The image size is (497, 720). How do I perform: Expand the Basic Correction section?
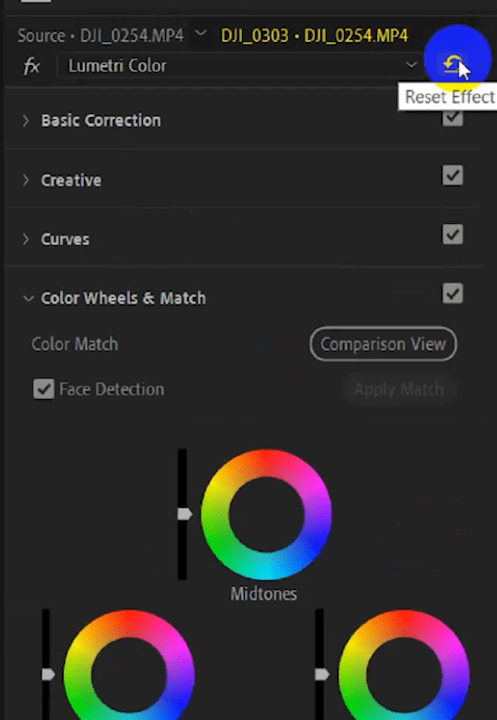point(26,121)
